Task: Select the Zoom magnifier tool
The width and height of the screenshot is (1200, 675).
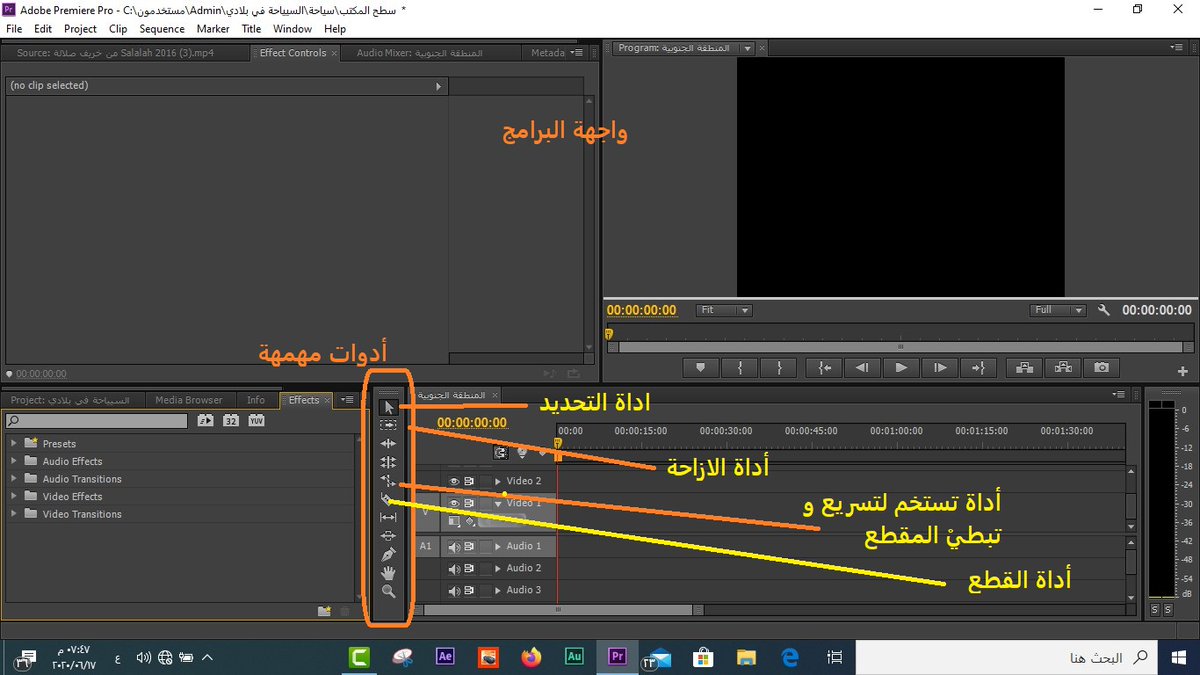Action: [388, 591]
